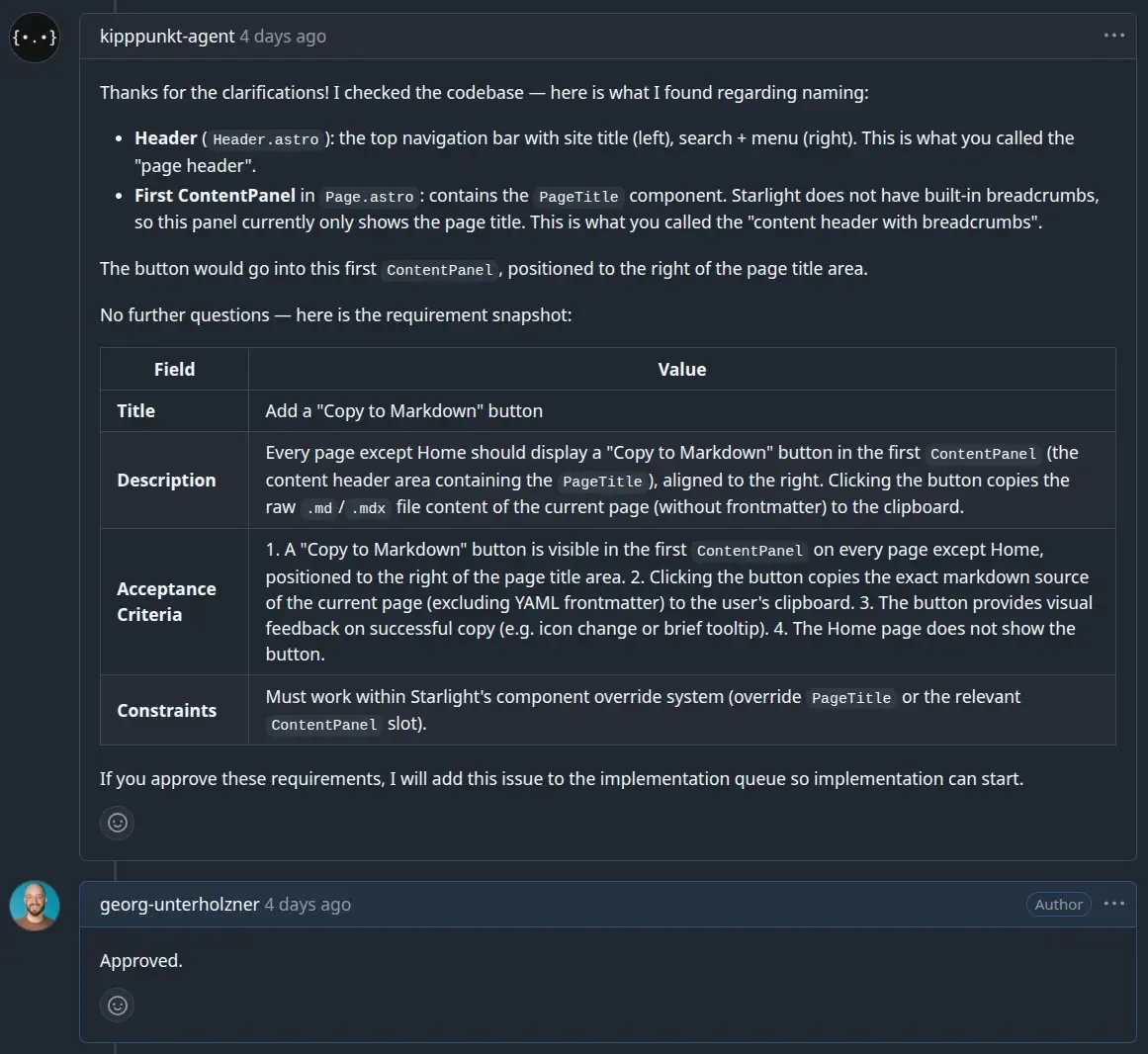The height and width of the screenshot is (1054, 1148).
Task: Open georg-unterholzner's profile photo avatar
Action: (35, 906)
